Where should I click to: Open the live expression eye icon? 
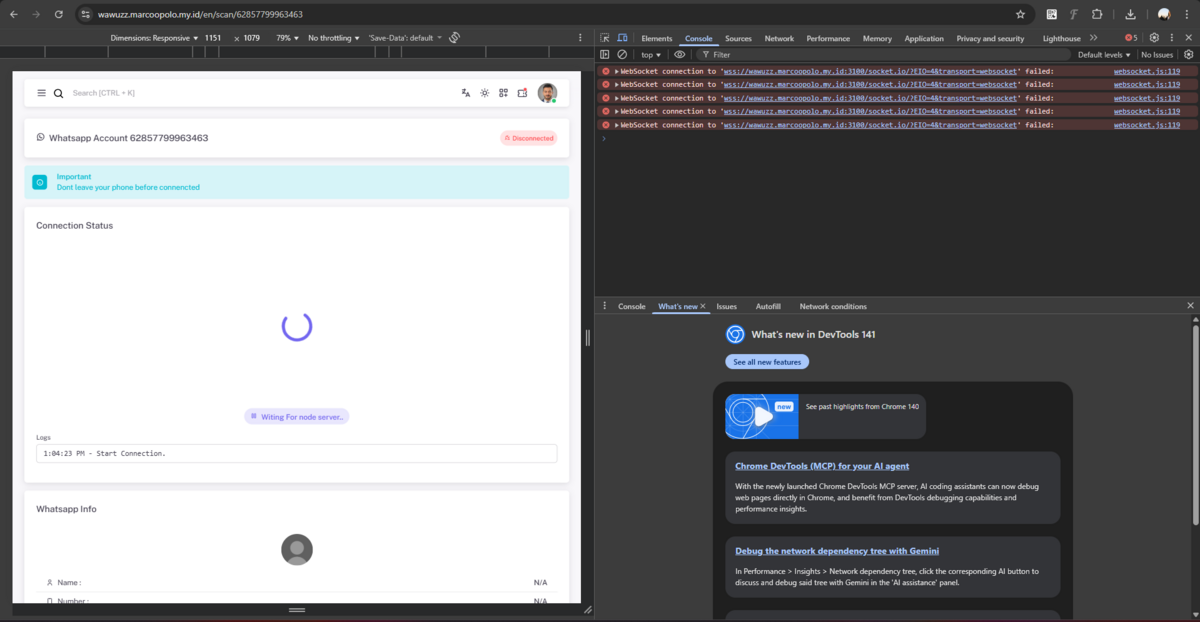pyautogui.click(x=680, y=55)
